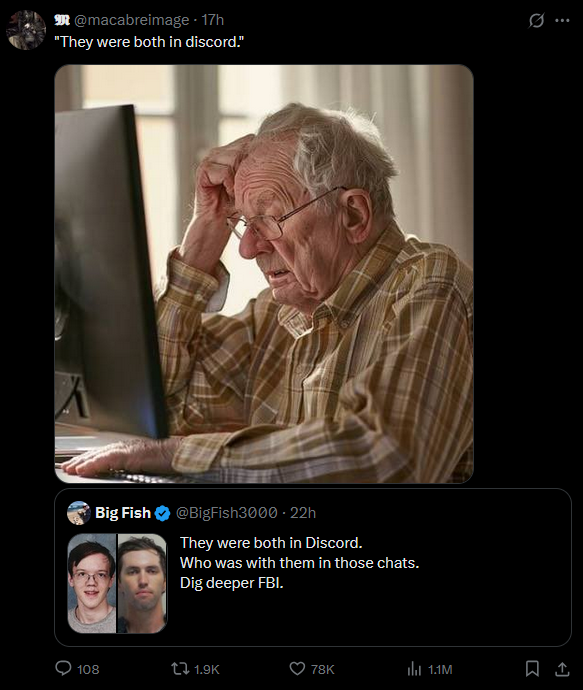Open quoted post text 'Dig deeper FBI.'

pos(231,583)
